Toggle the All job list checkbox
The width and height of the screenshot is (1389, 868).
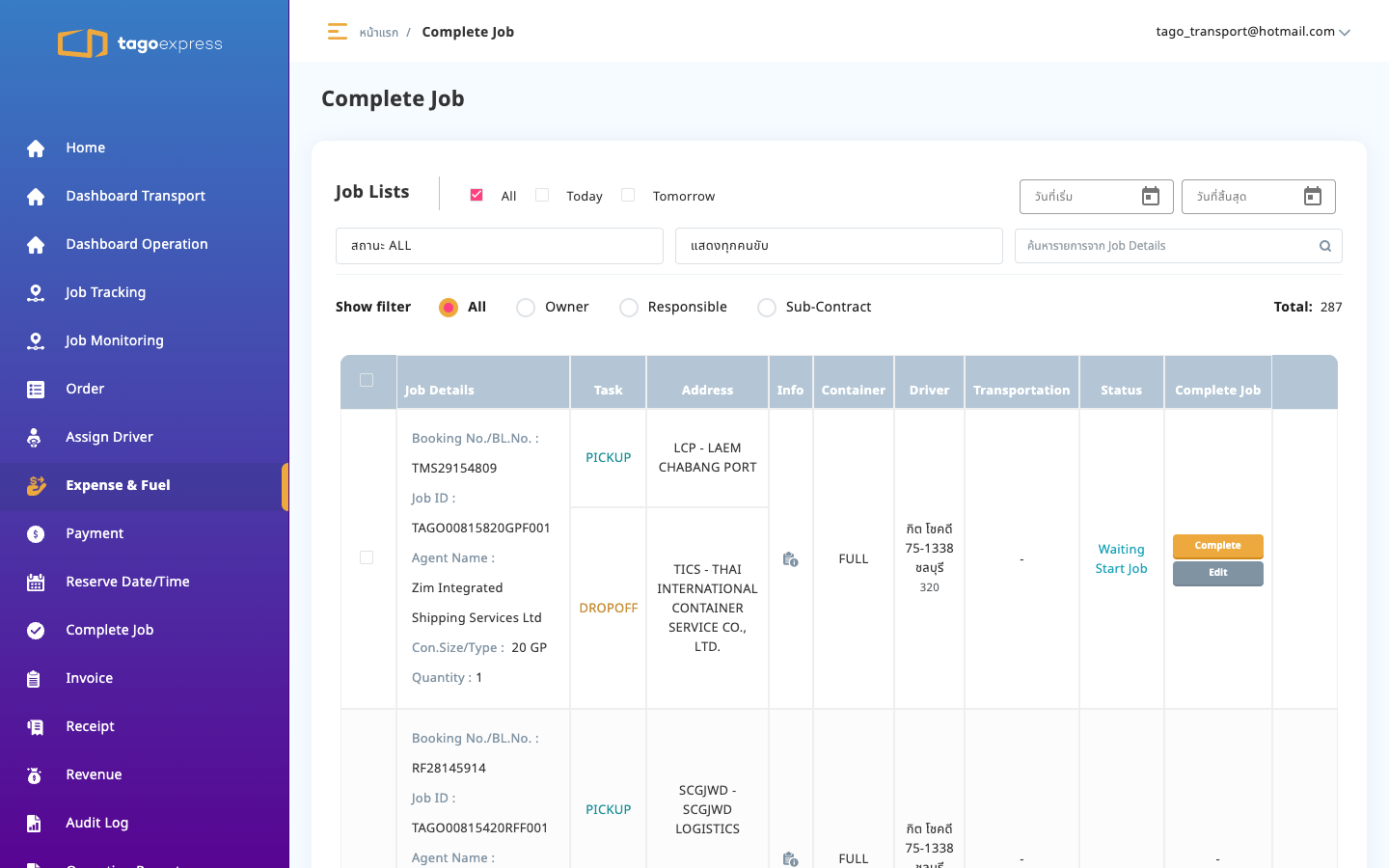click(x=477, y=195)
